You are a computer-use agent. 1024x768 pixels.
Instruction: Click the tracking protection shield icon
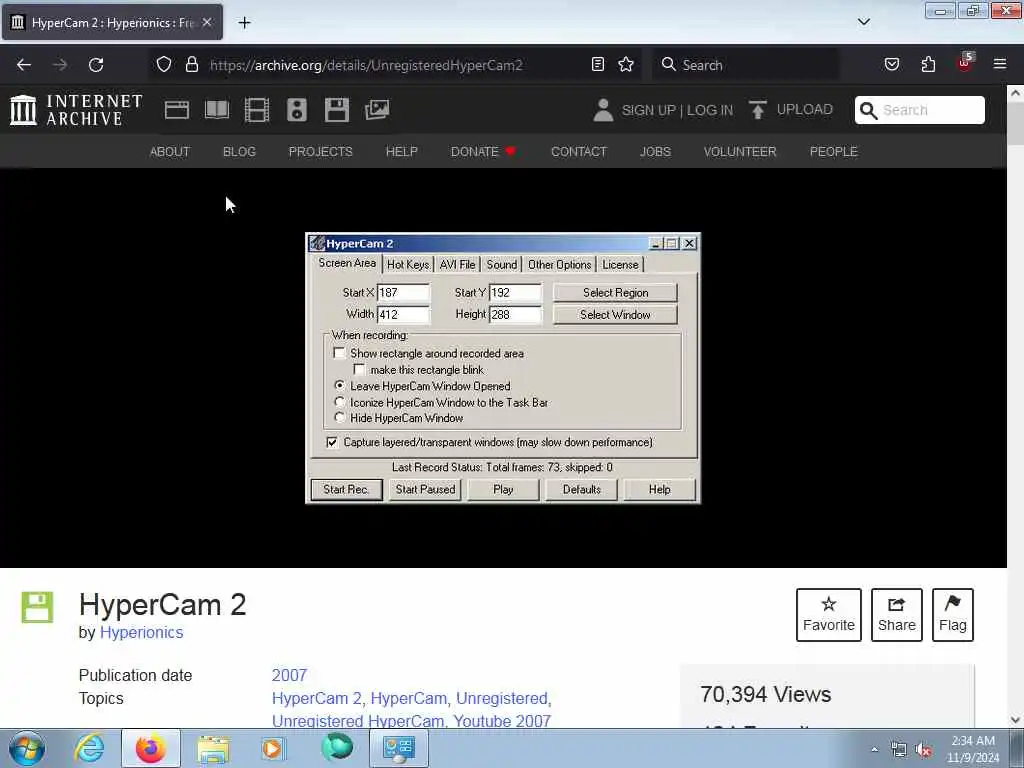coord(164,64)
